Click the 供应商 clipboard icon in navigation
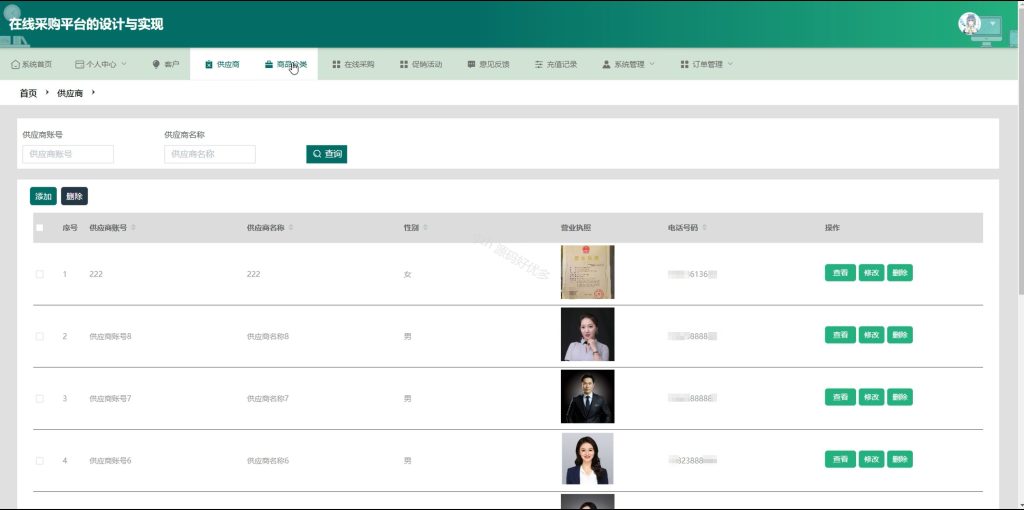Viewport: 1024px width, 510px height. [208, 65]
